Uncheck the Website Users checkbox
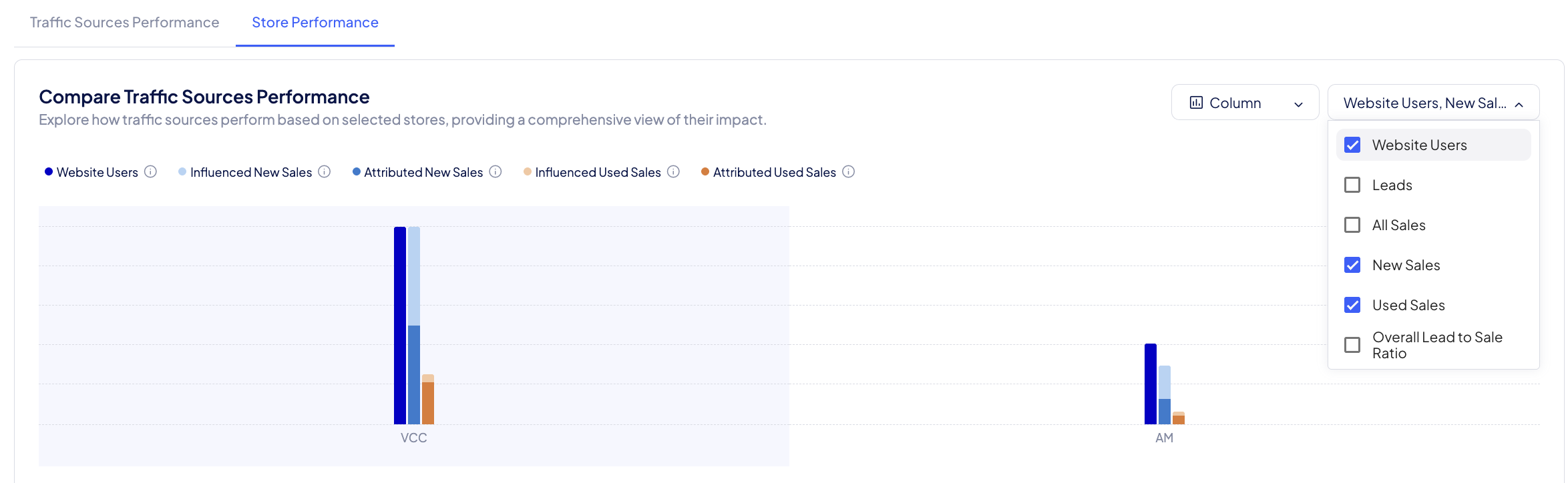 tap(1352, 145)
